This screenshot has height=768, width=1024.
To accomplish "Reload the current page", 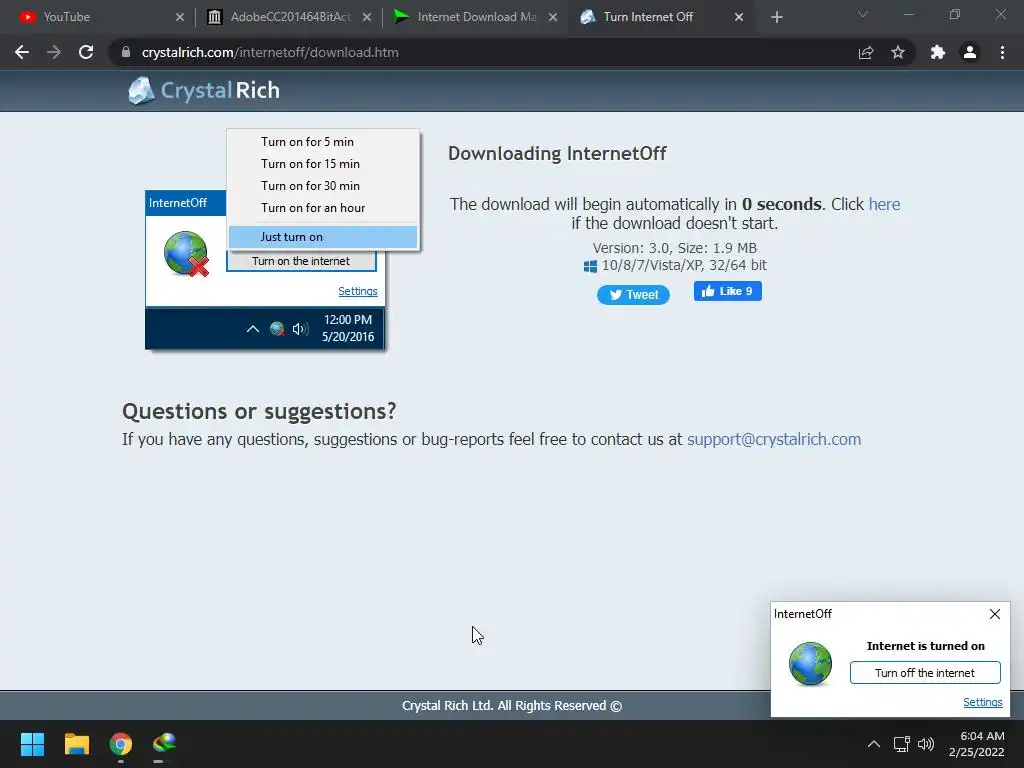I will [86, 52].
